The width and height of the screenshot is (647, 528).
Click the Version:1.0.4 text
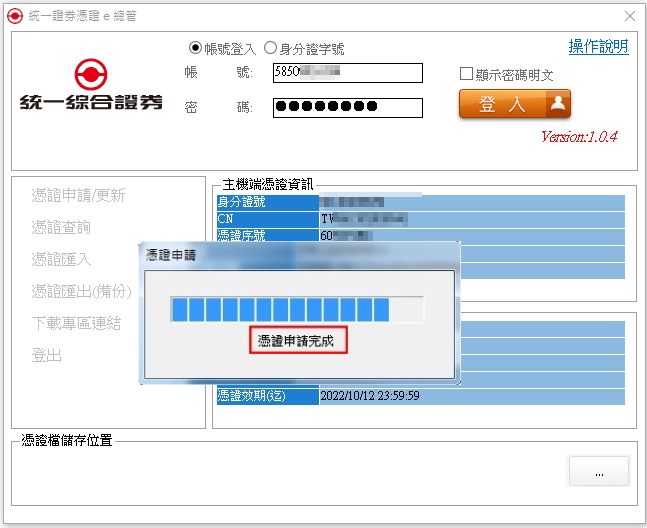[579, 137]
